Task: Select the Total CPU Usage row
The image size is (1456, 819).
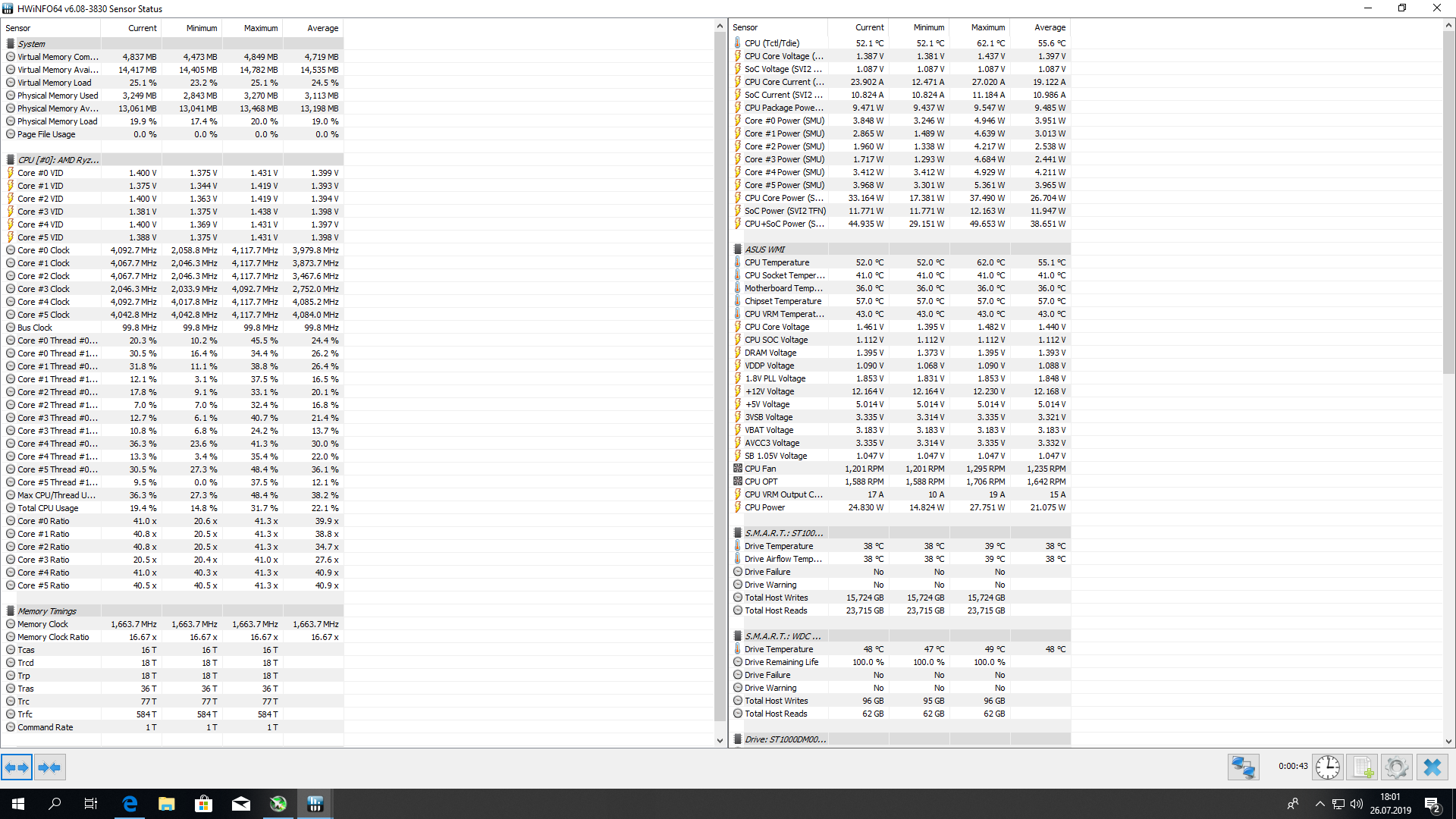Action: [48, 508]
